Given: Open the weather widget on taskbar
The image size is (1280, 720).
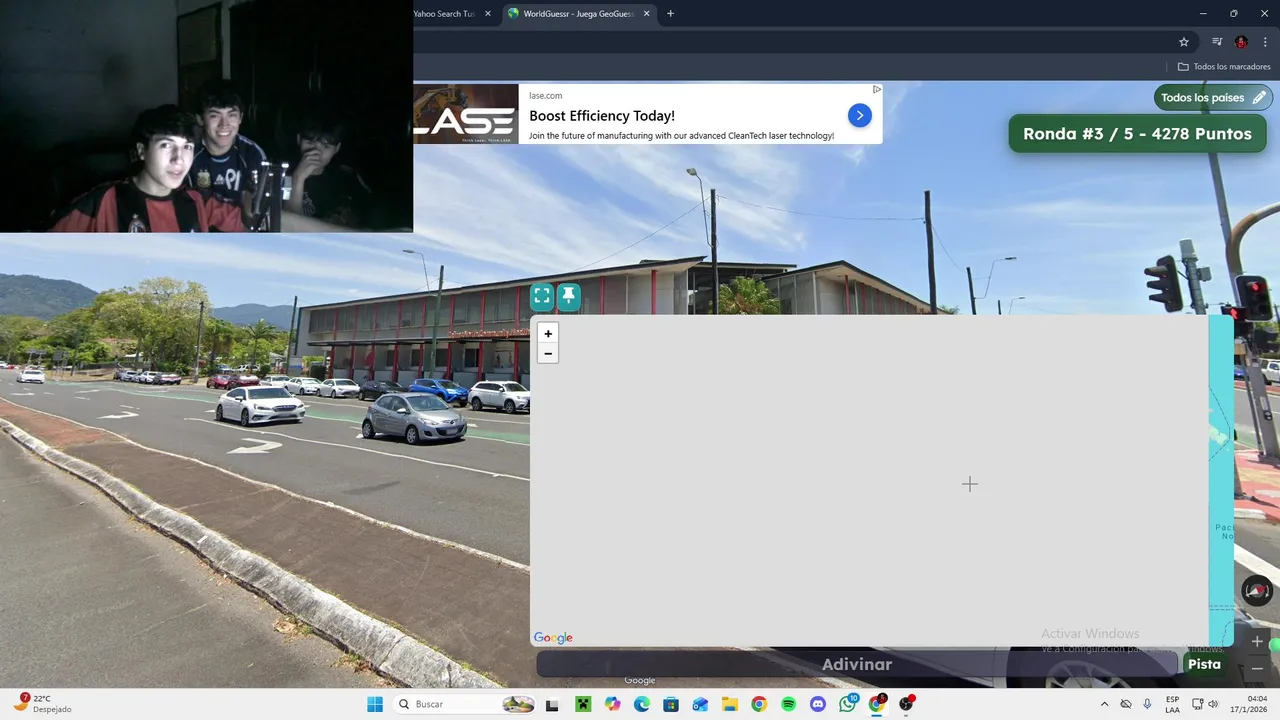Looking at the screenshot, I should click(x=42, y=704).
